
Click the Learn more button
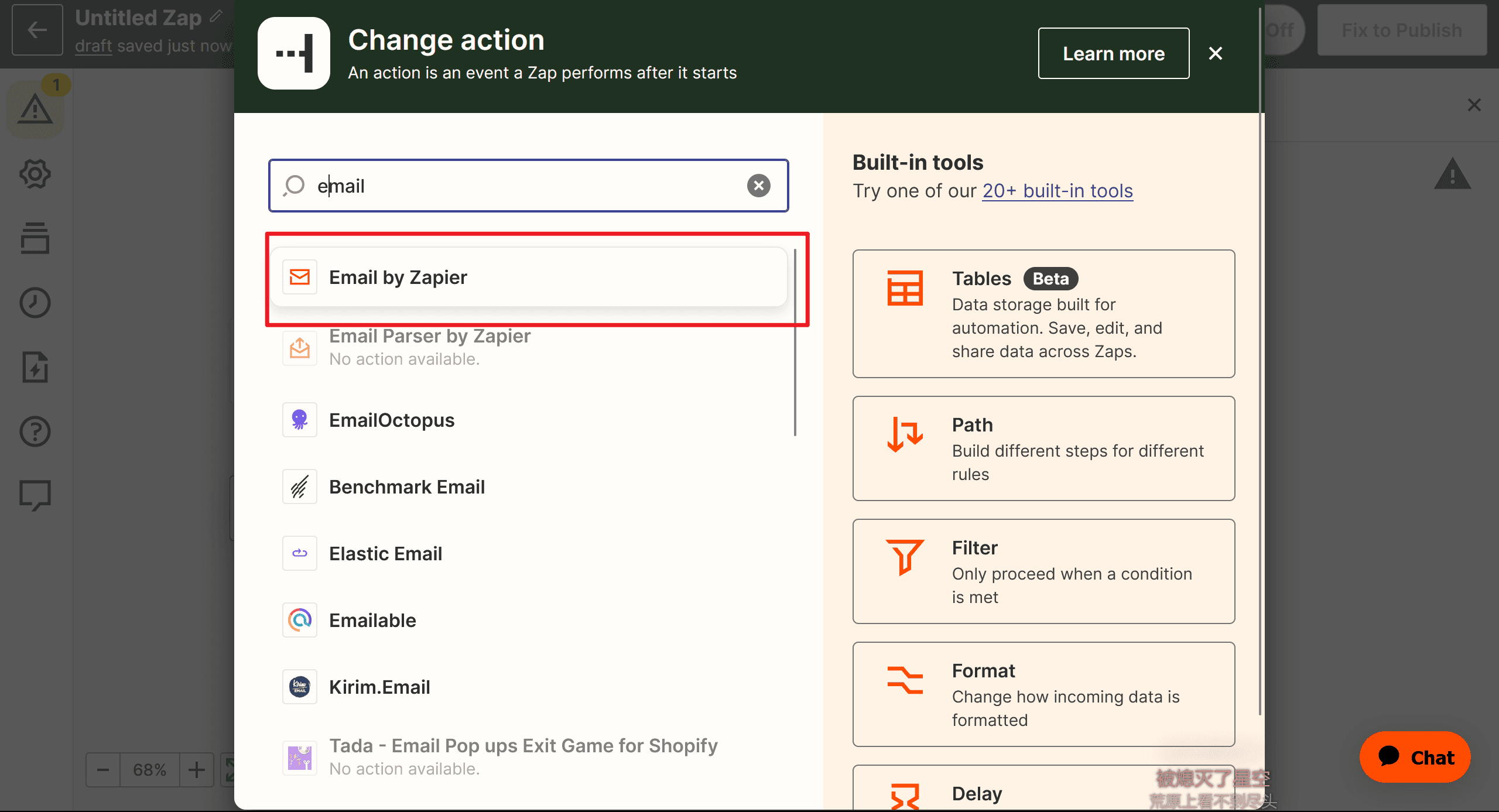1114,53
